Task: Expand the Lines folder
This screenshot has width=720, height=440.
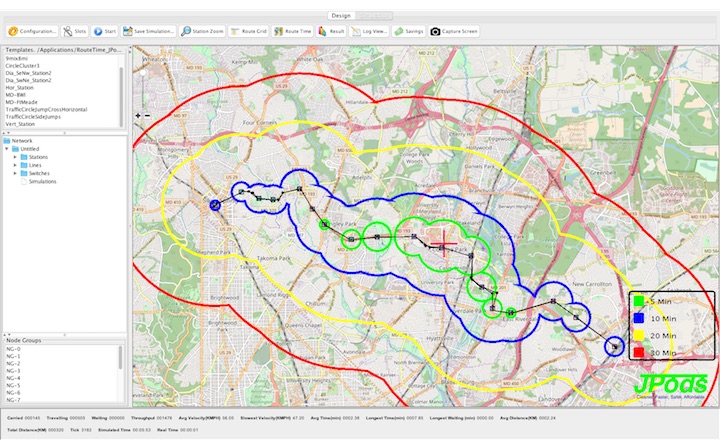Action: 15,165
